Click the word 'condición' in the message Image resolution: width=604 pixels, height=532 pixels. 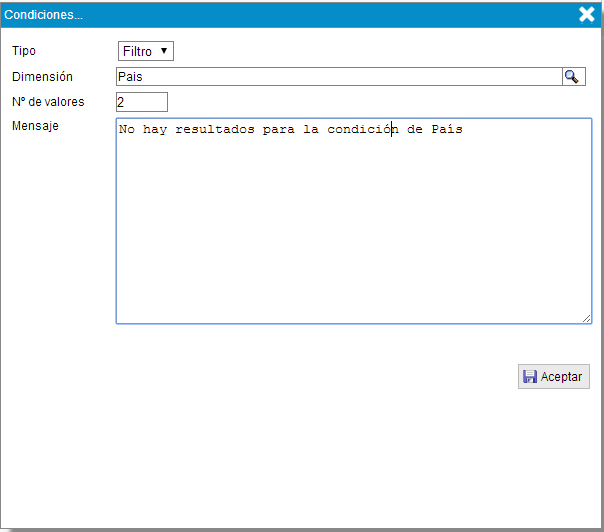click(363, 130)
